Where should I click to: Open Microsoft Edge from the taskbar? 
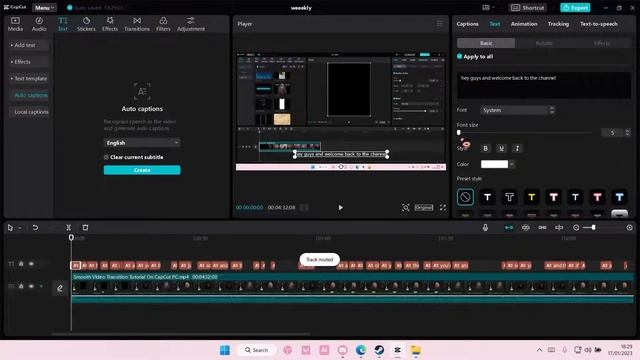360,350
